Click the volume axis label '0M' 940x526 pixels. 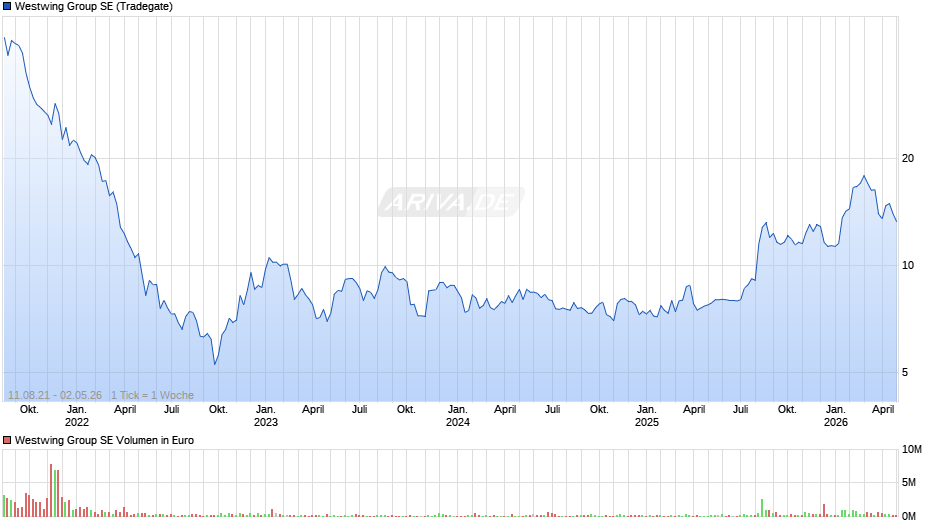(x=909, y=516)
